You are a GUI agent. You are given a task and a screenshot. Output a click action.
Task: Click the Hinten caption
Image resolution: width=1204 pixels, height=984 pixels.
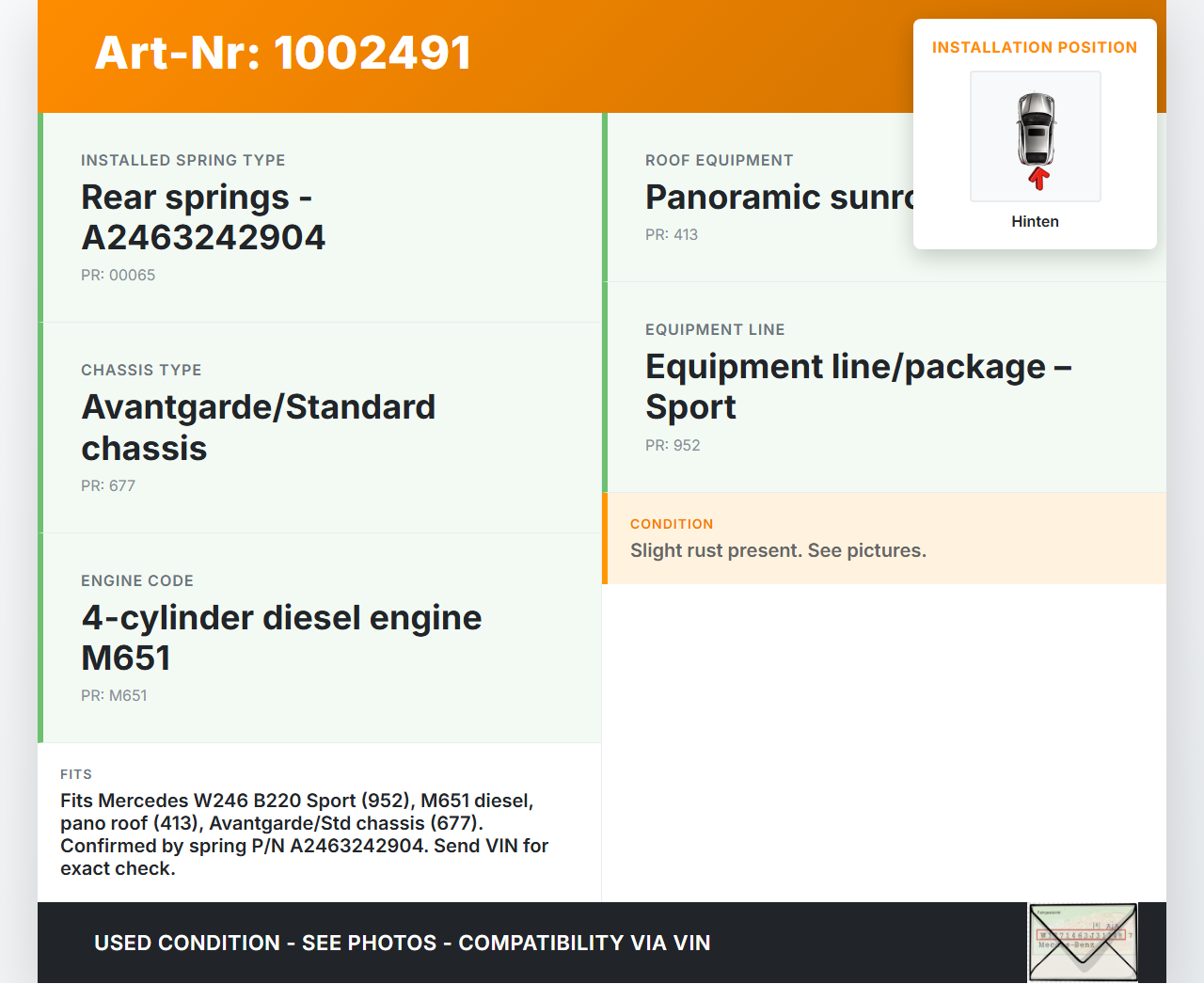click(1035, 221)
